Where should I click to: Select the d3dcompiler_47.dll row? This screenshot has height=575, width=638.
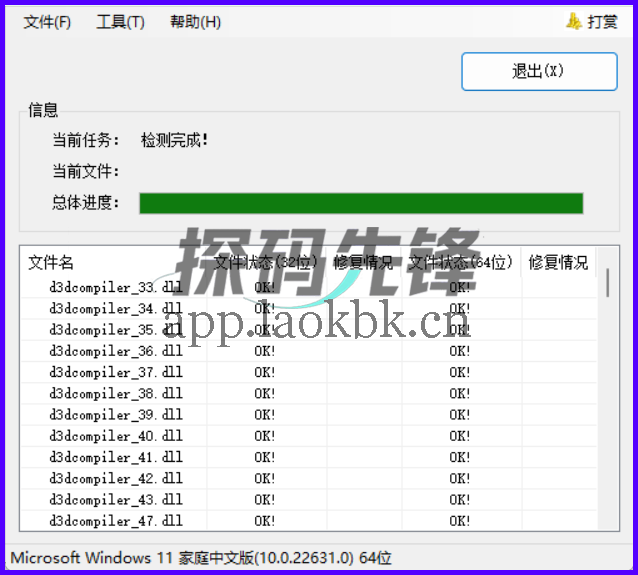click(309, 520)
